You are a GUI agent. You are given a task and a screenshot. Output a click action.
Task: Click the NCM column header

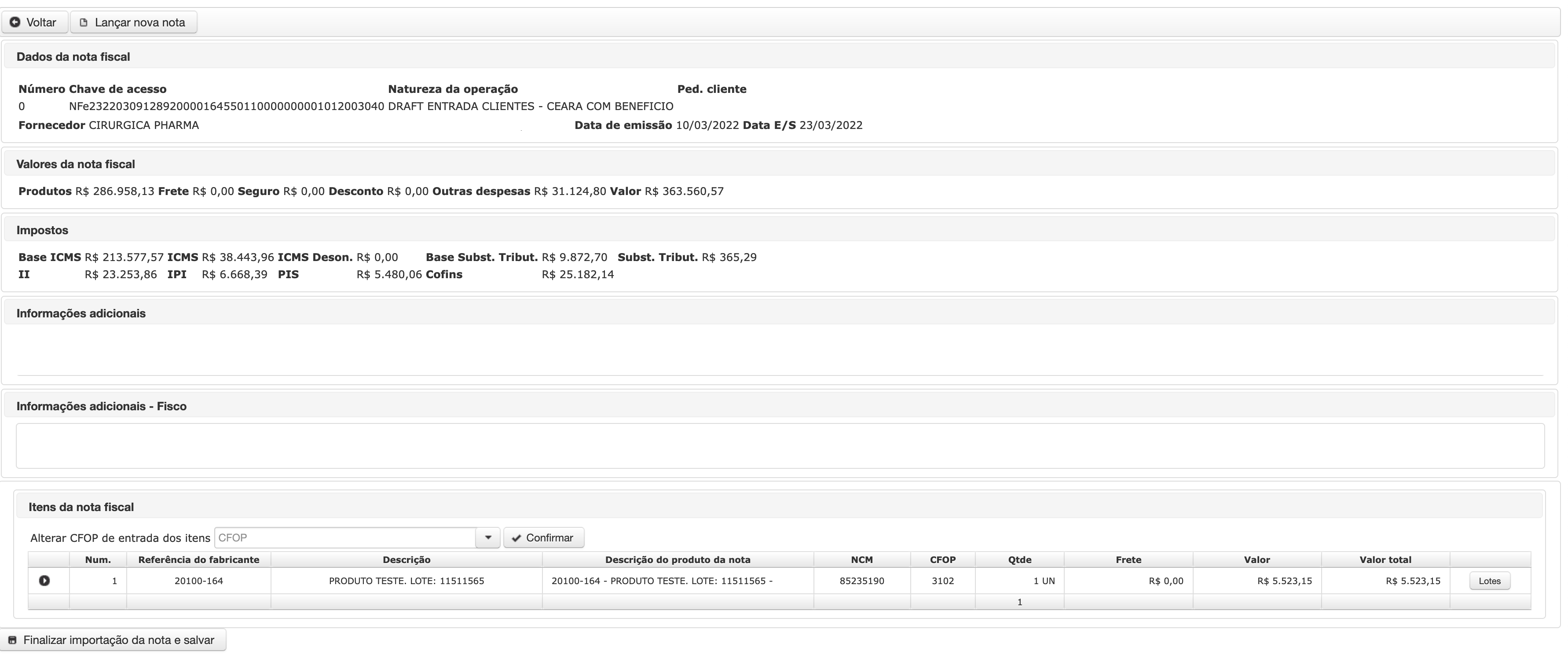[x=862, y=559]
